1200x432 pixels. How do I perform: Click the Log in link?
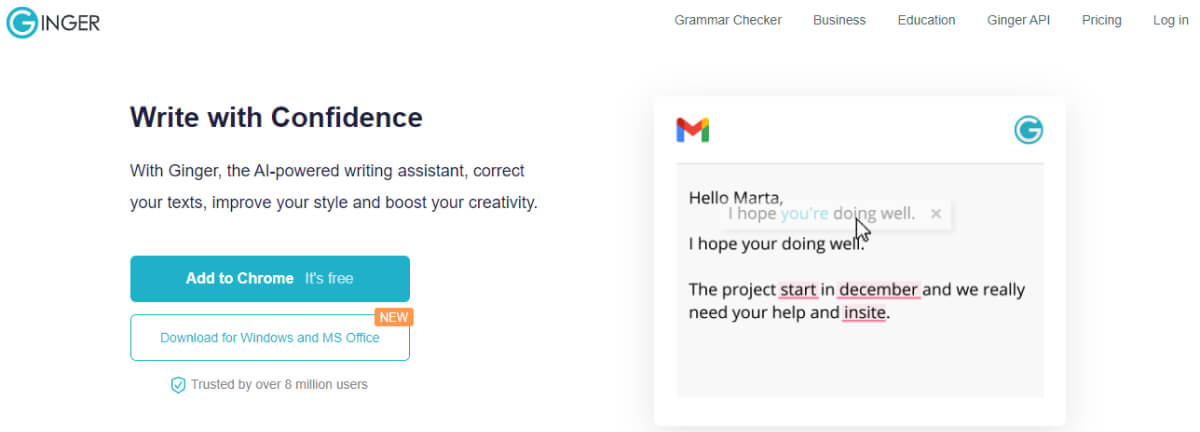point(1170,20)
